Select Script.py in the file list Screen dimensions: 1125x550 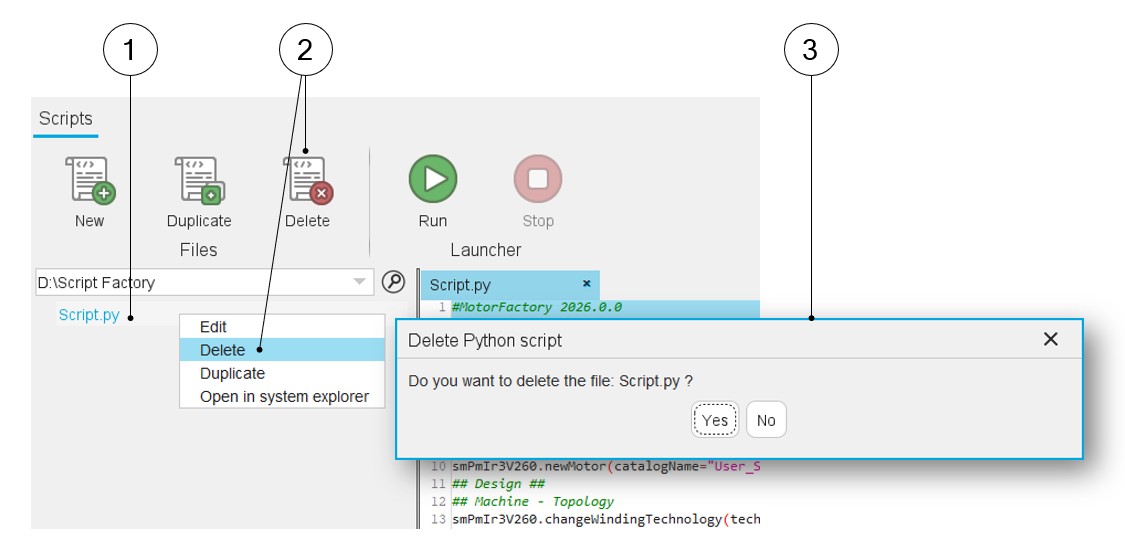pos(89,315)
